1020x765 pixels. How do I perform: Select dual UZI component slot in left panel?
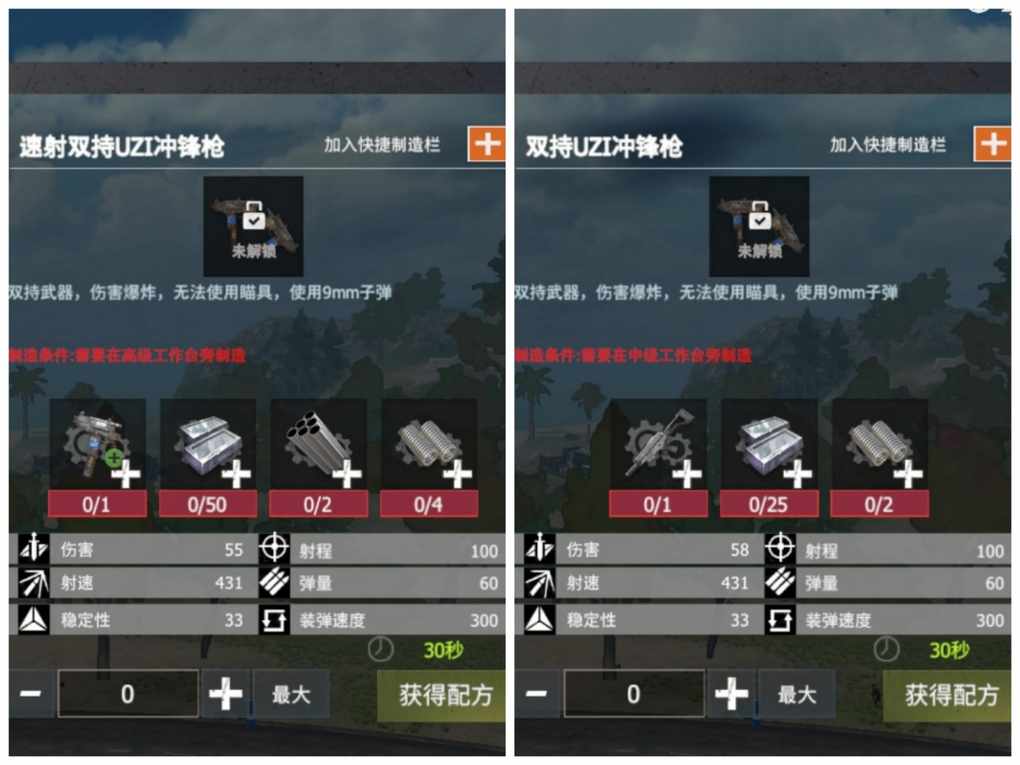pyautogui.click(x=98, y=458)
